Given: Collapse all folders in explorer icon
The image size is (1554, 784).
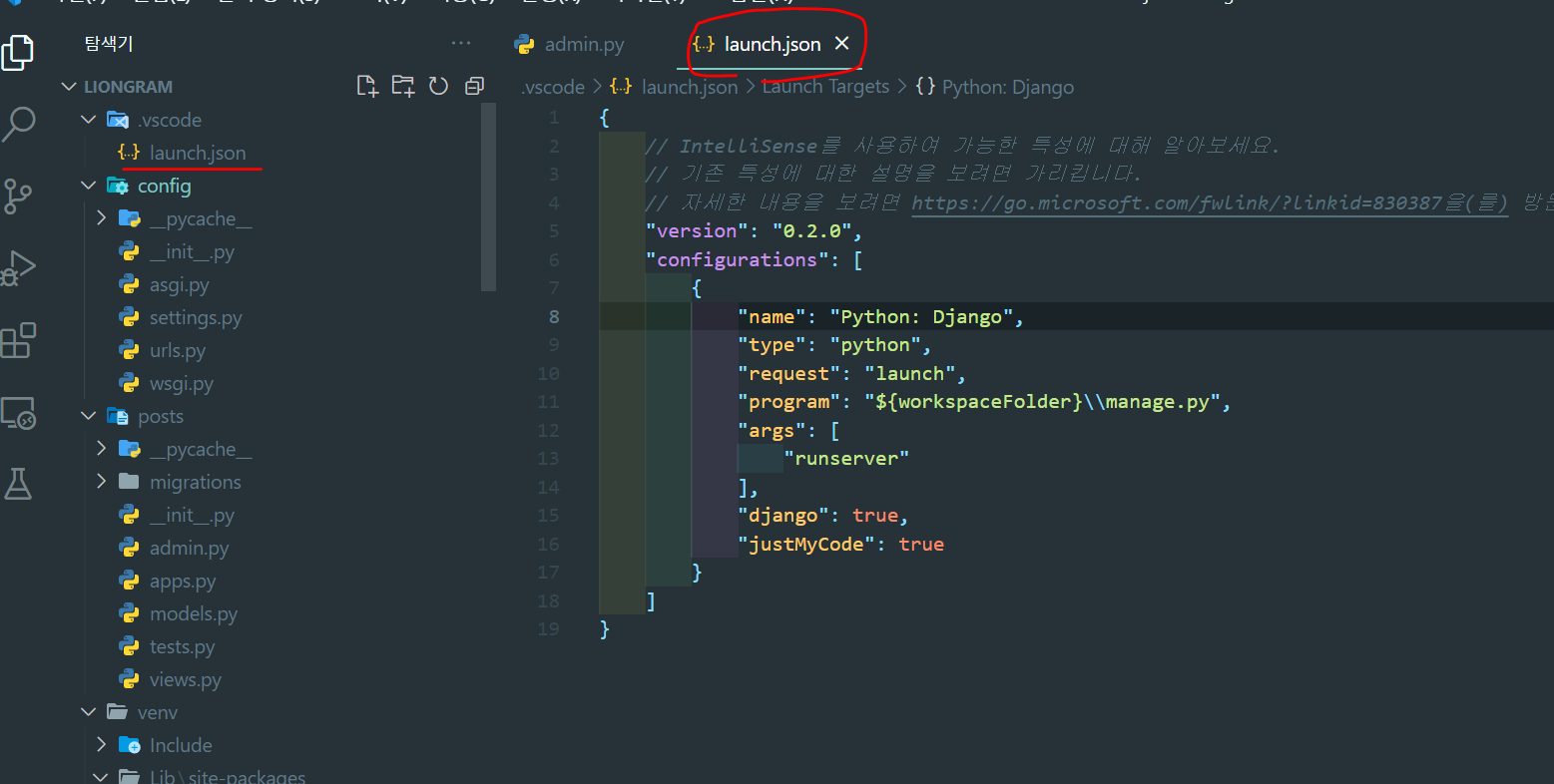Looking at the screenshot, I should pyautogui.click(x=474, y=86).
